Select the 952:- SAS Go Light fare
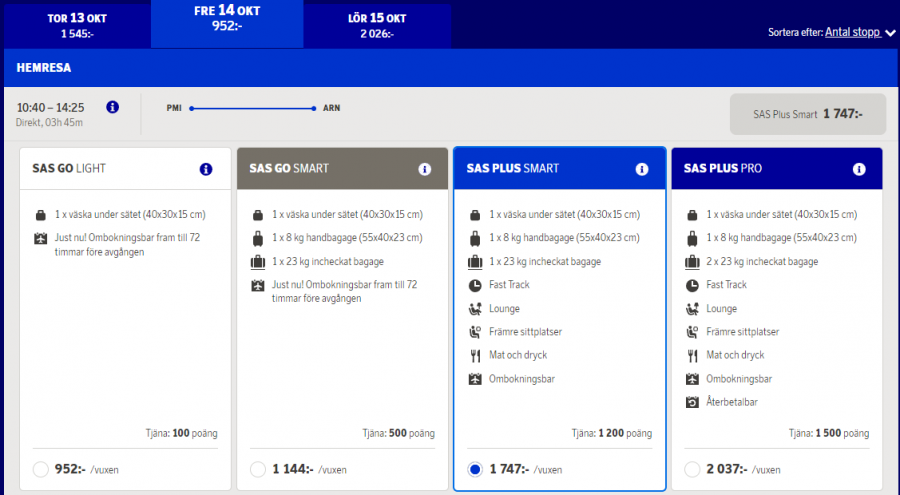Screen dimensions: 900x495 pos(40,469)
